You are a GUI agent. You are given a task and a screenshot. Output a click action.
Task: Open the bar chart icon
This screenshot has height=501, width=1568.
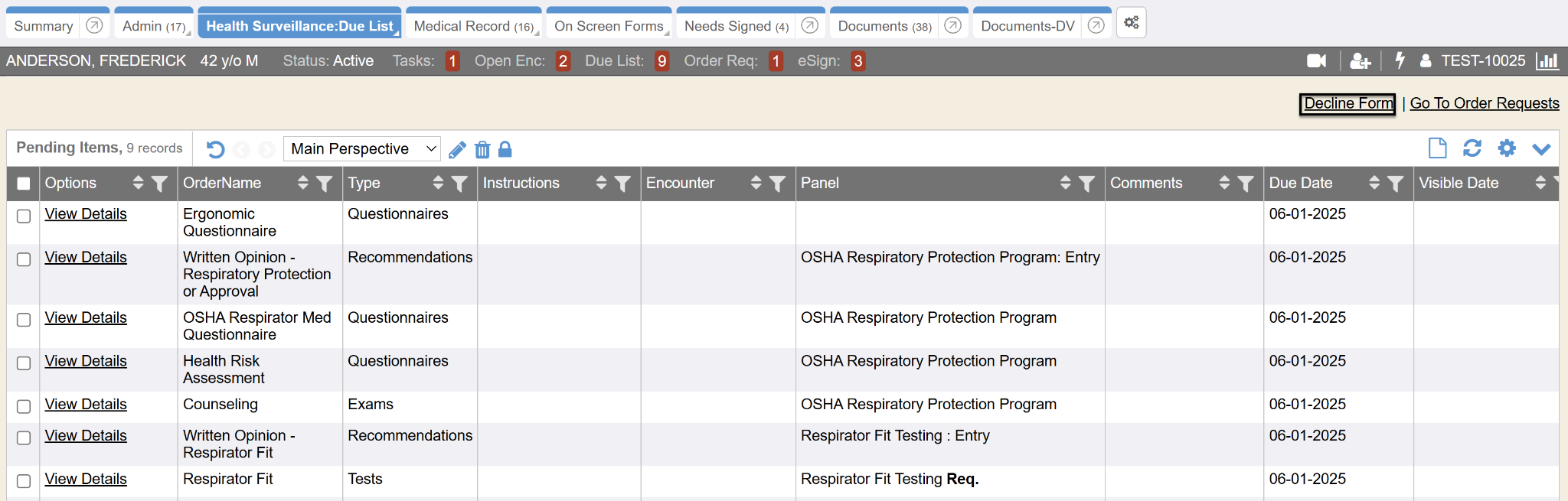(1547, 61)
